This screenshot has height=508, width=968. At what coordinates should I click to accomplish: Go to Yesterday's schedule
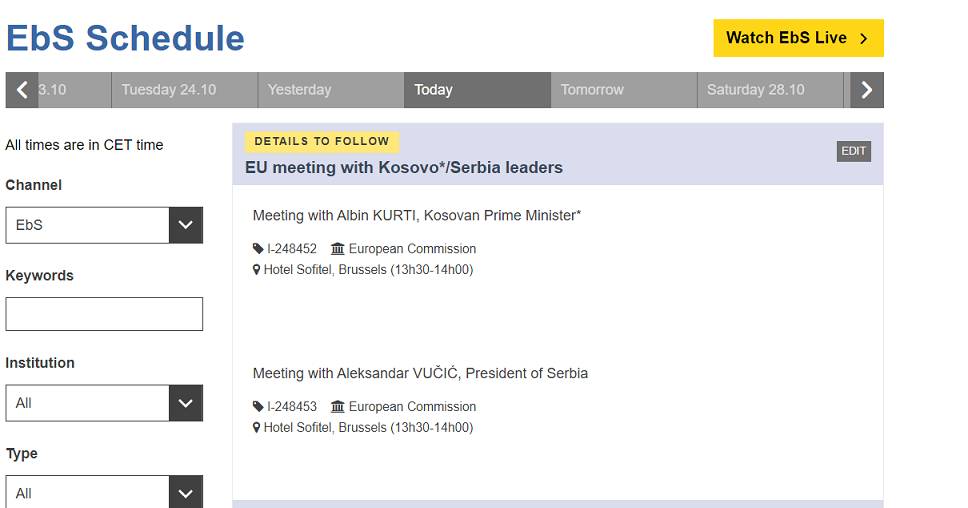coord(331,90)
